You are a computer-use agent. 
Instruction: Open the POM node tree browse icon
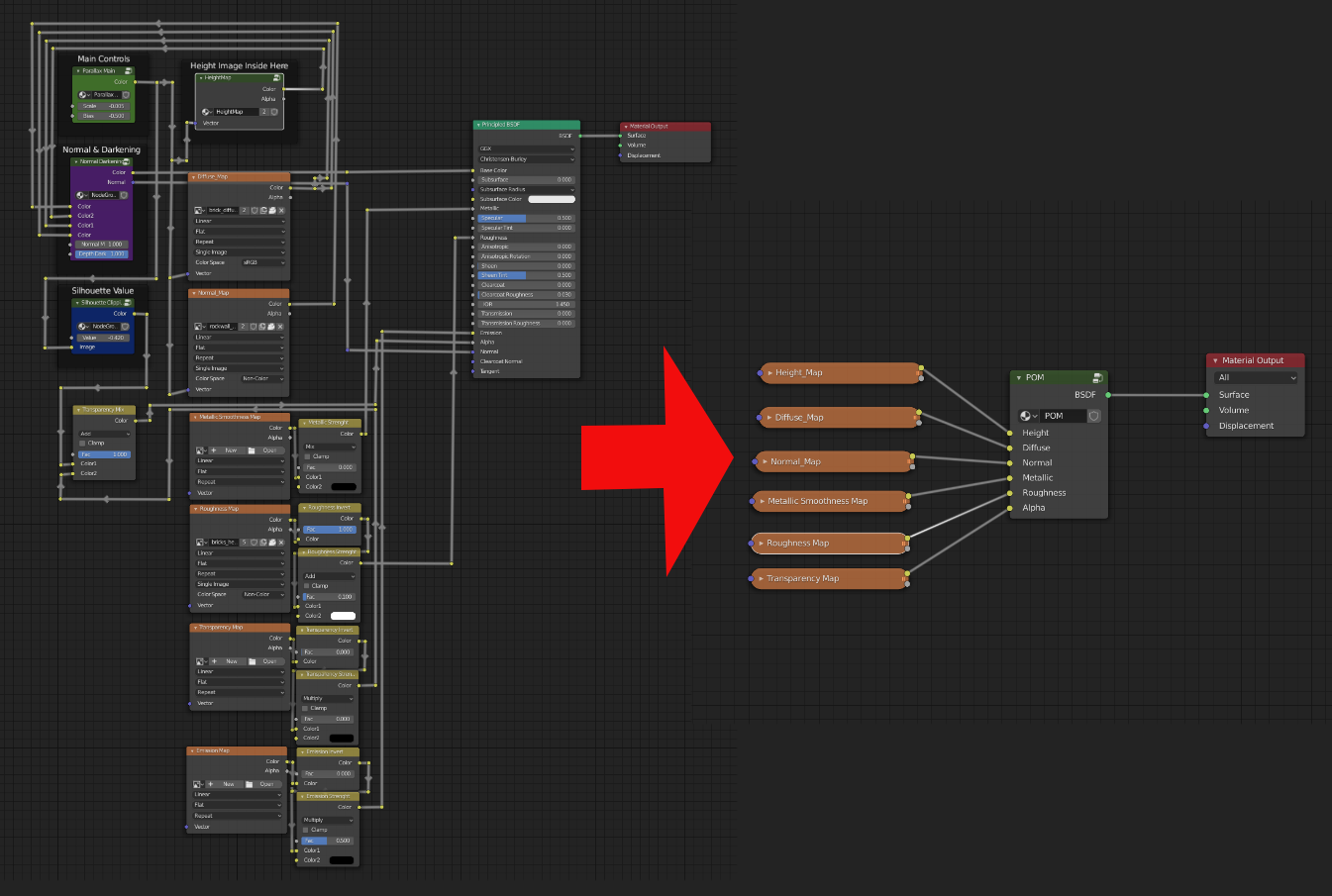point(1027,416)
